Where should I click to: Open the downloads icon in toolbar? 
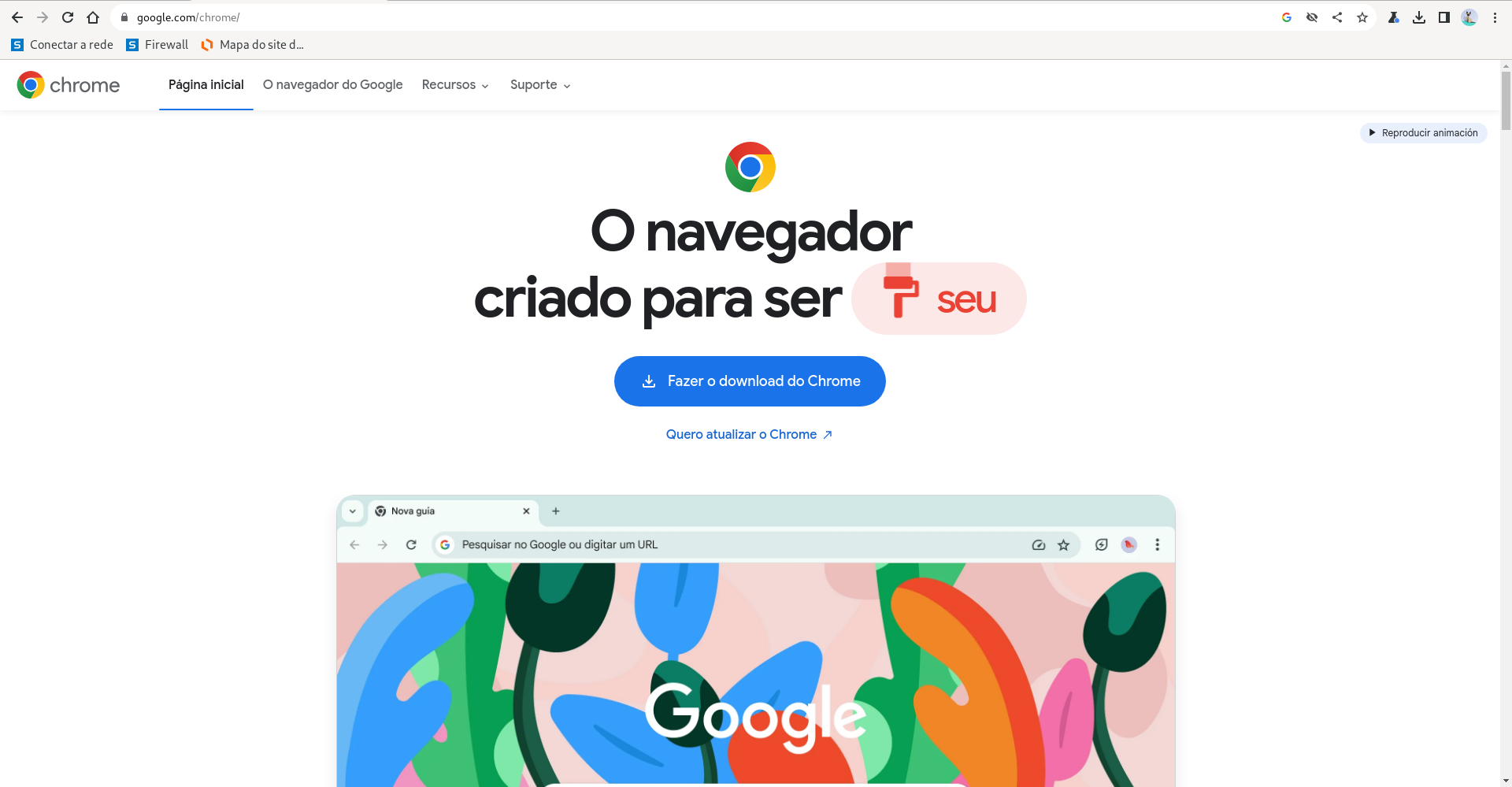pos(1419,17)
